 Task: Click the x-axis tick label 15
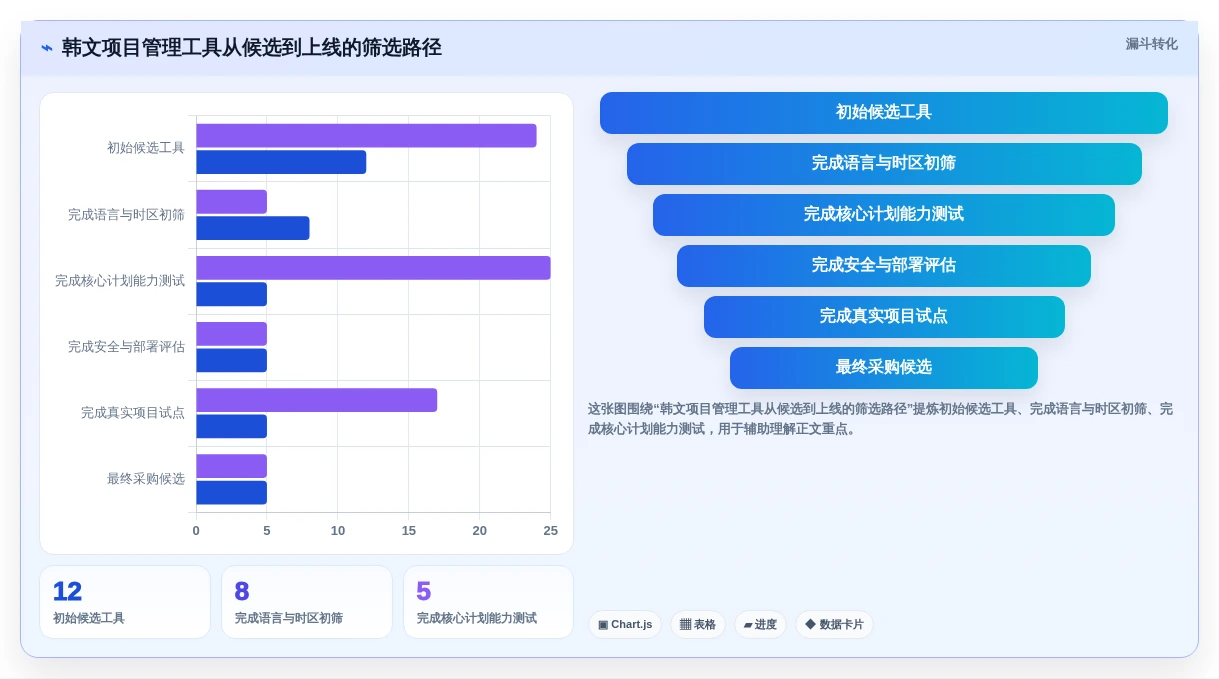(x=409, y=531)
